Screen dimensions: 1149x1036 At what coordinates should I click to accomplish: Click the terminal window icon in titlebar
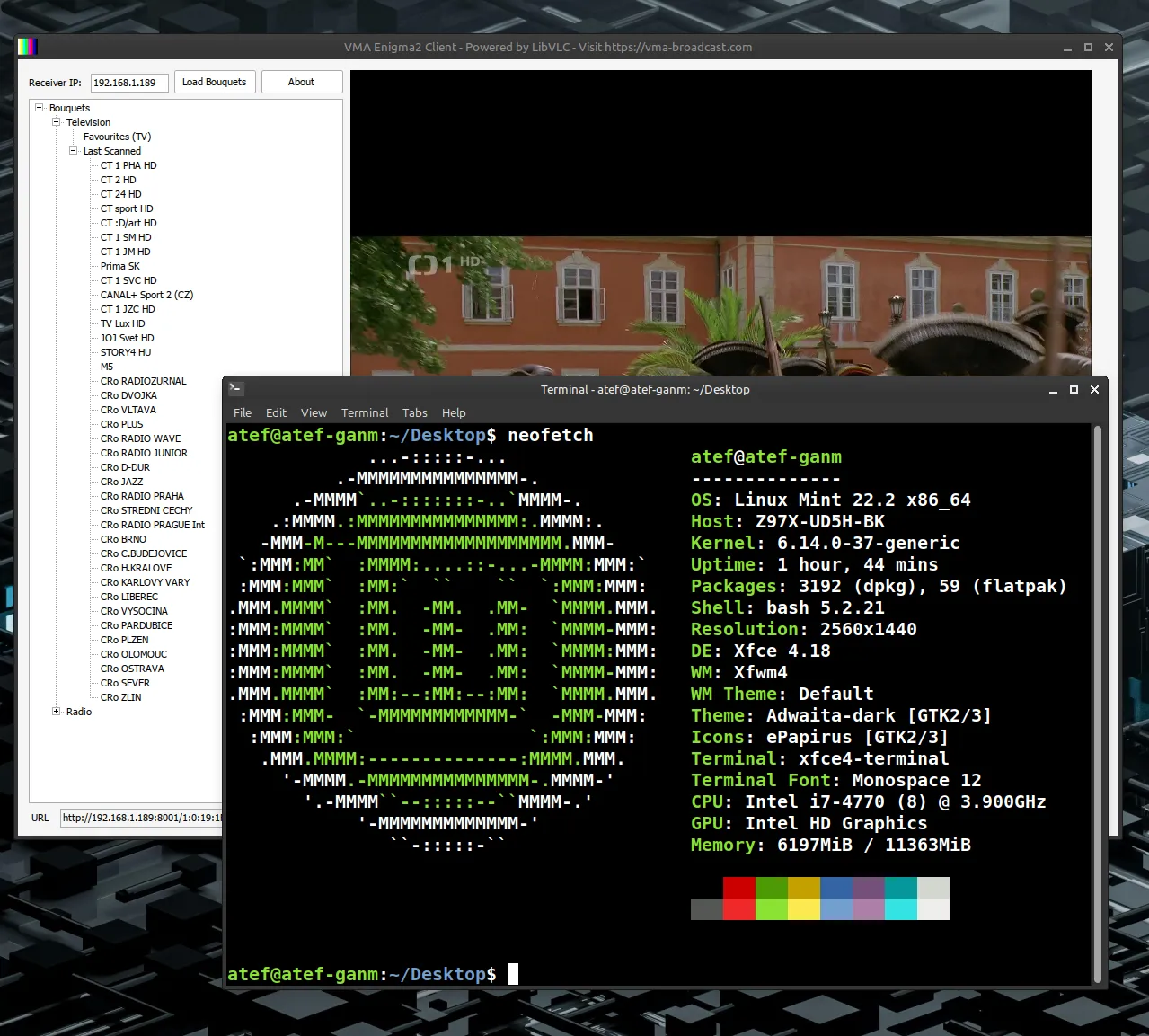[x=235, y=389]
